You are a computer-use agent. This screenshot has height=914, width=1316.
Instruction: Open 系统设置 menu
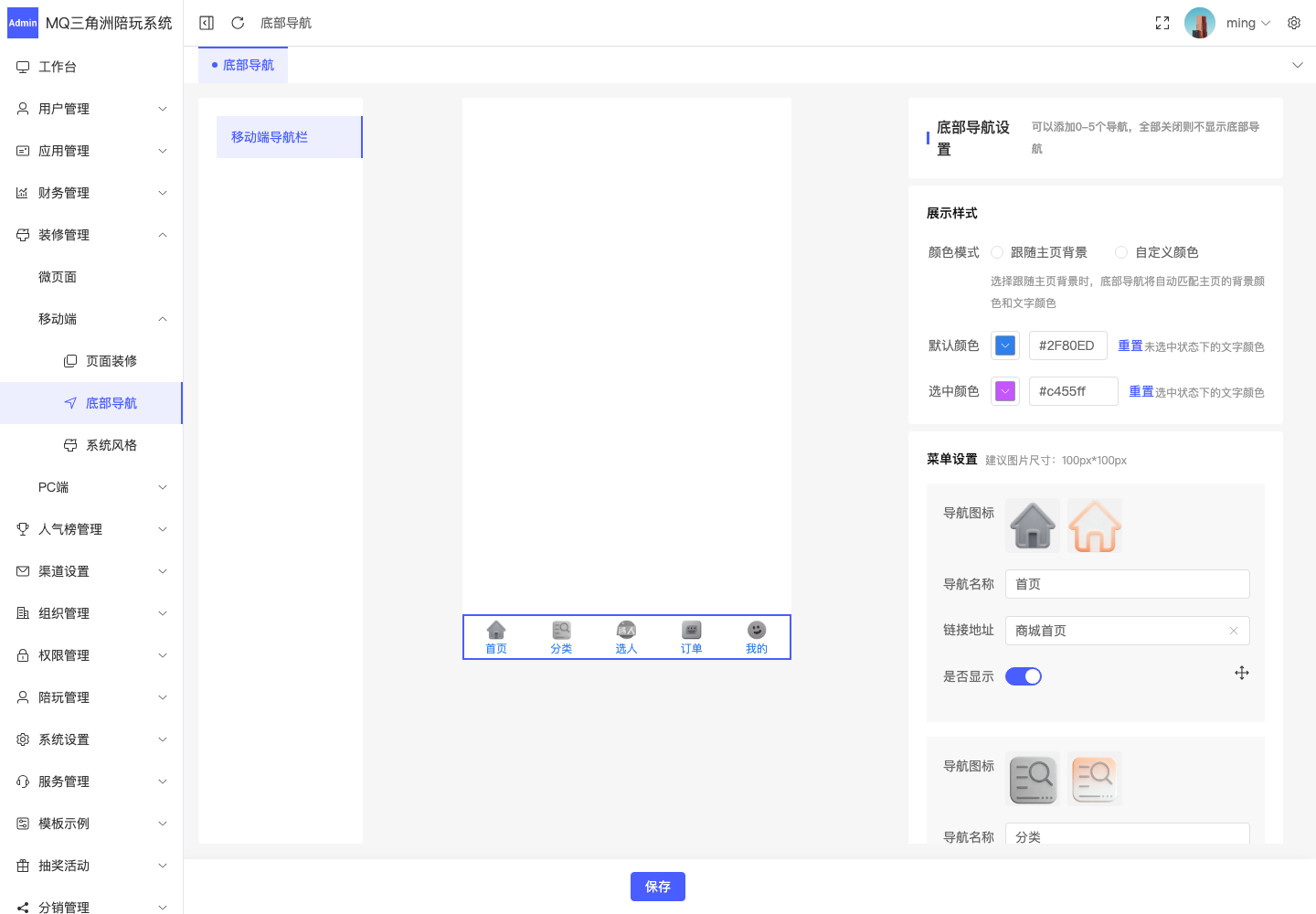(91, 739)
